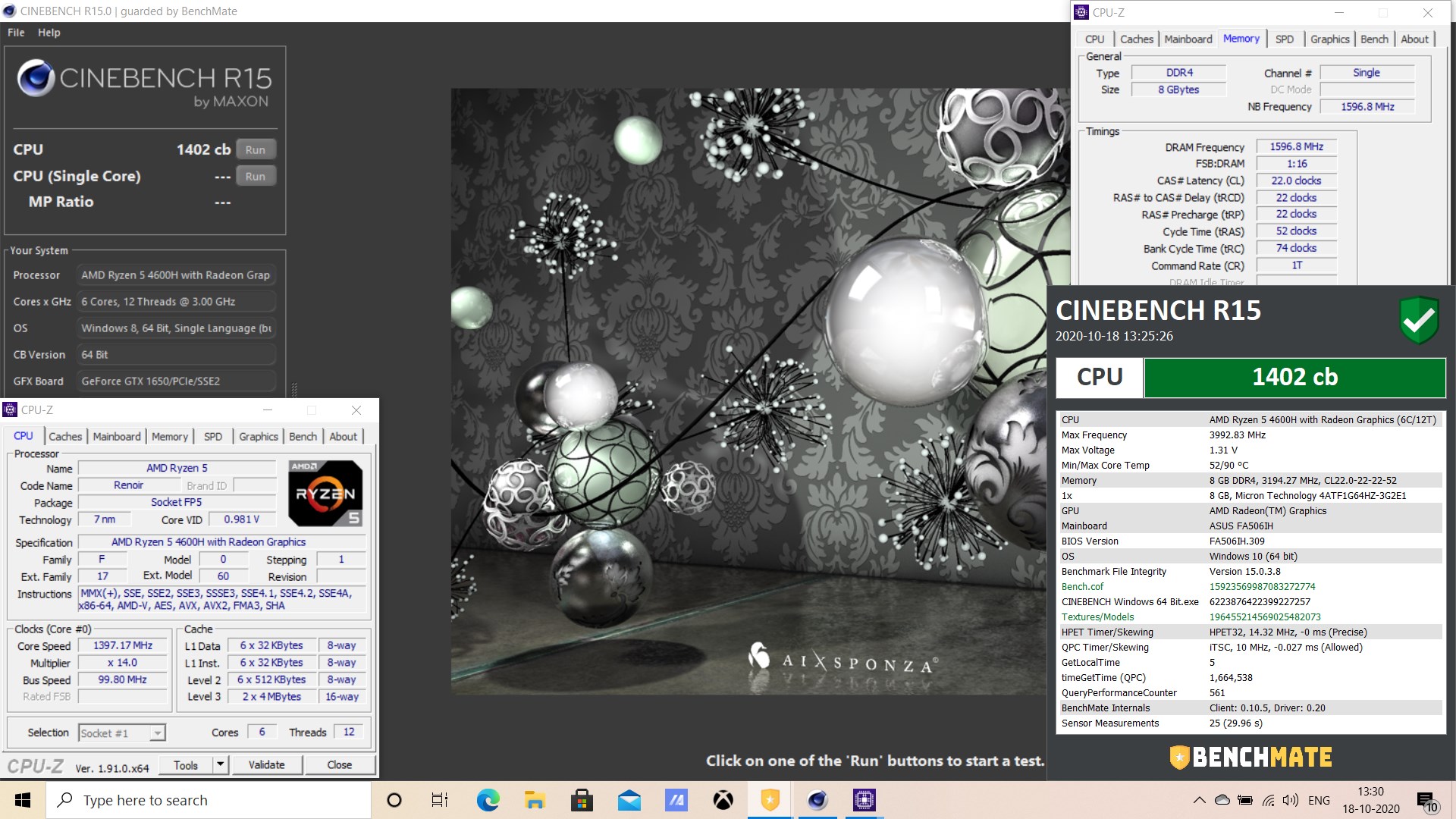
Task: Switch to Memory tab in lower CPU-Z
Action: pos(169,437)
